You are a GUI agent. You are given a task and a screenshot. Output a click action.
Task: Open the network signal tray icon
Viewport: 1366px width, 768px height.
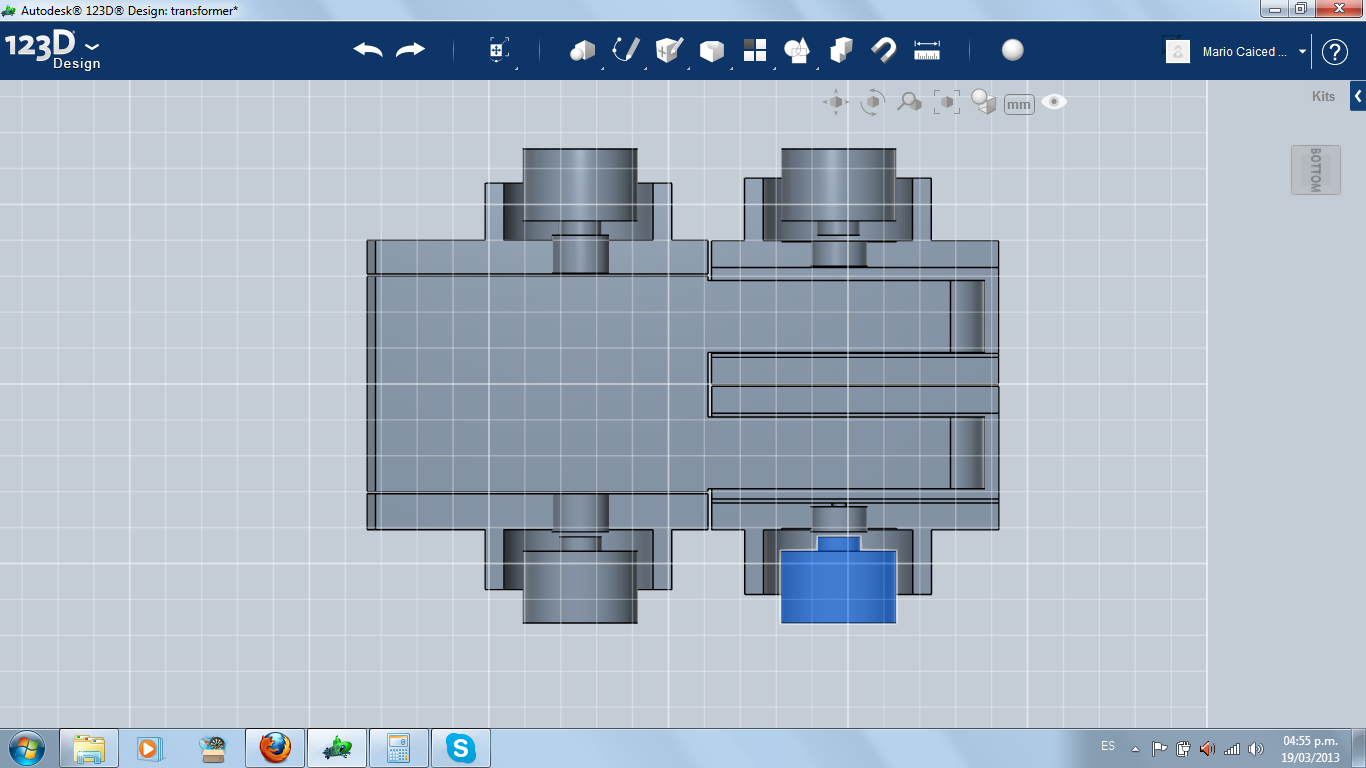[1232, 748]
